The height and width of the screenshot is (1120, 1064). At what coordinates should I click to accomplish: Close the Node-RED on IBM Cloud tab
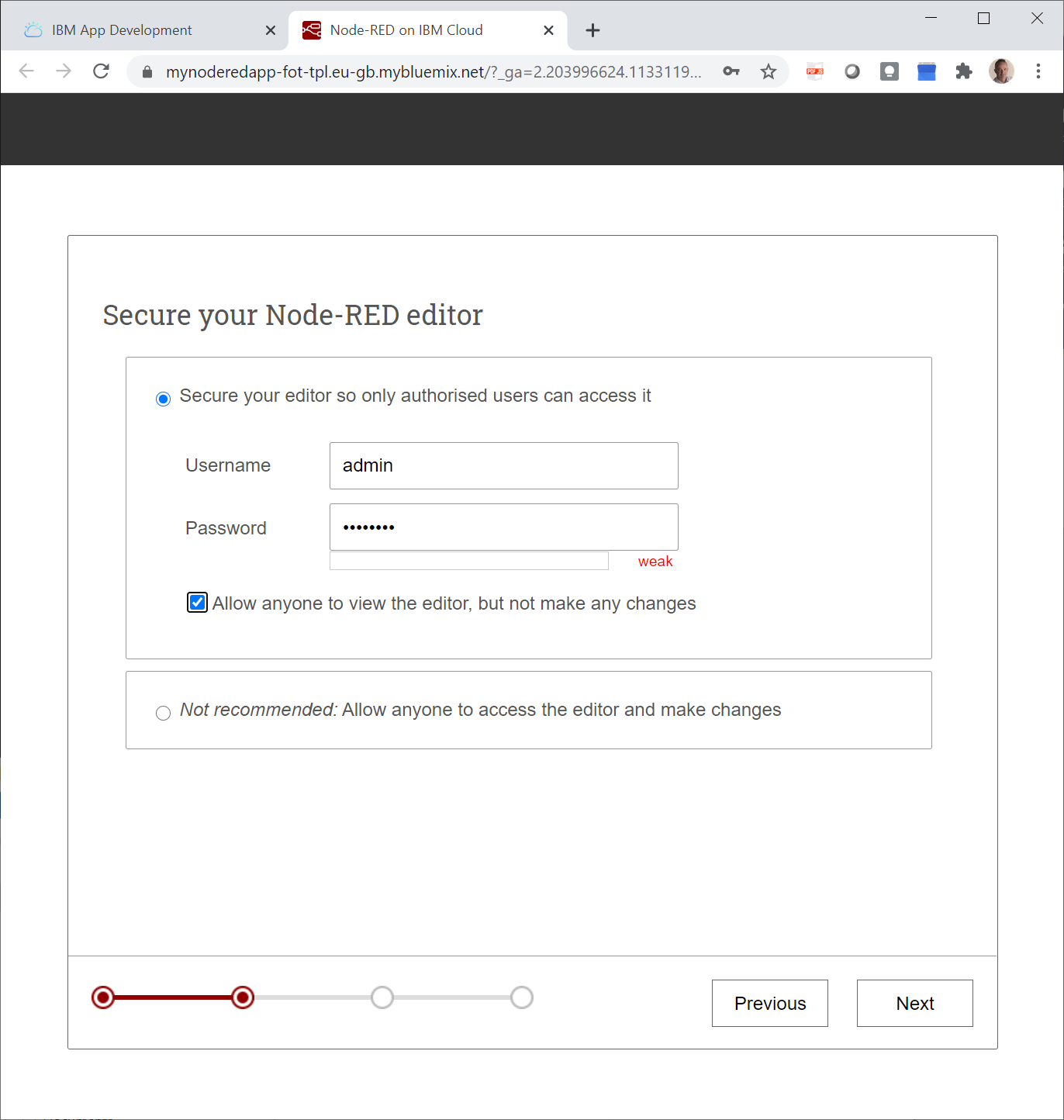click(x=549, y=30)
